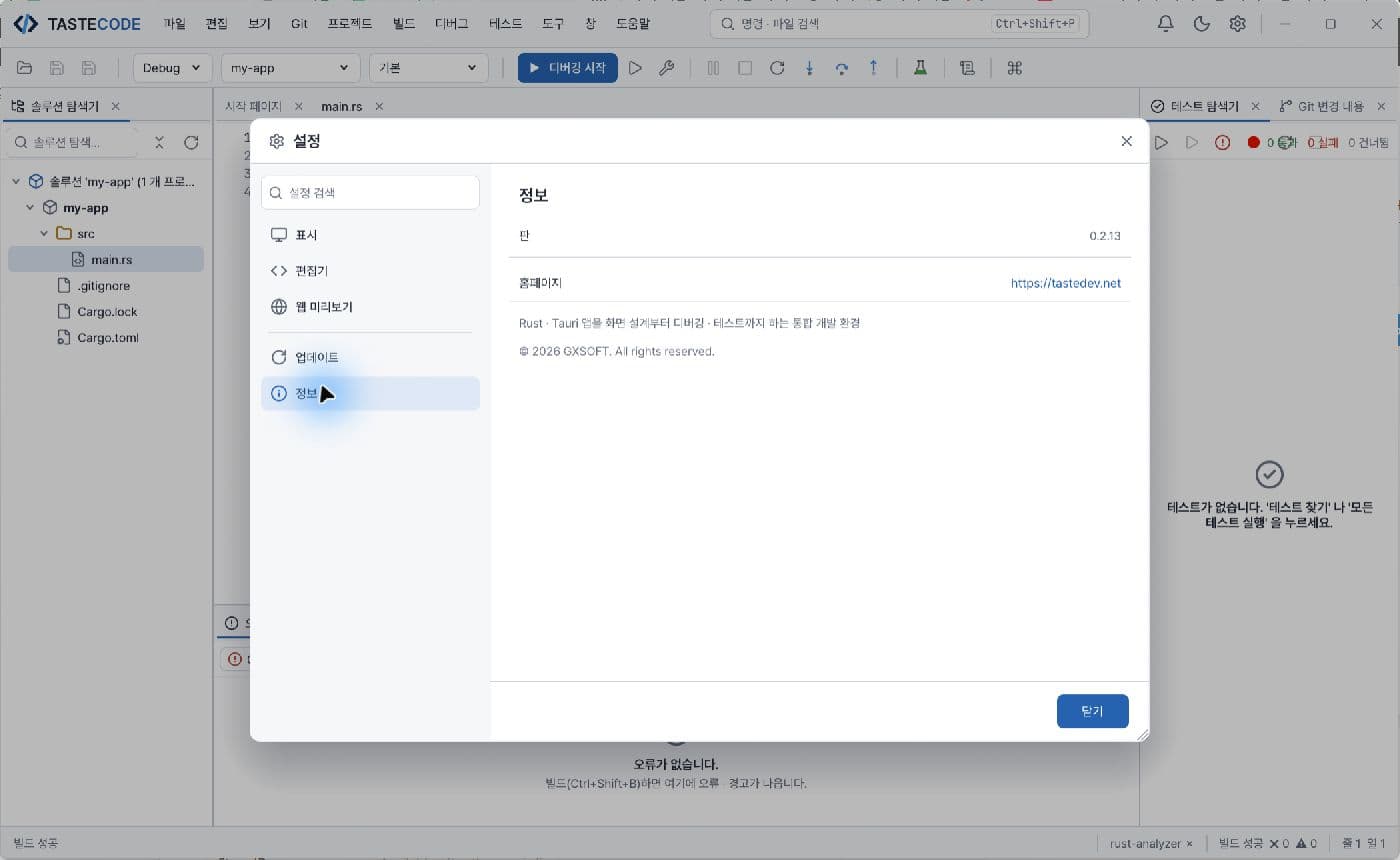
Task: Click the failed-tests warning circle icon
Action: (x=1222, y=143)
